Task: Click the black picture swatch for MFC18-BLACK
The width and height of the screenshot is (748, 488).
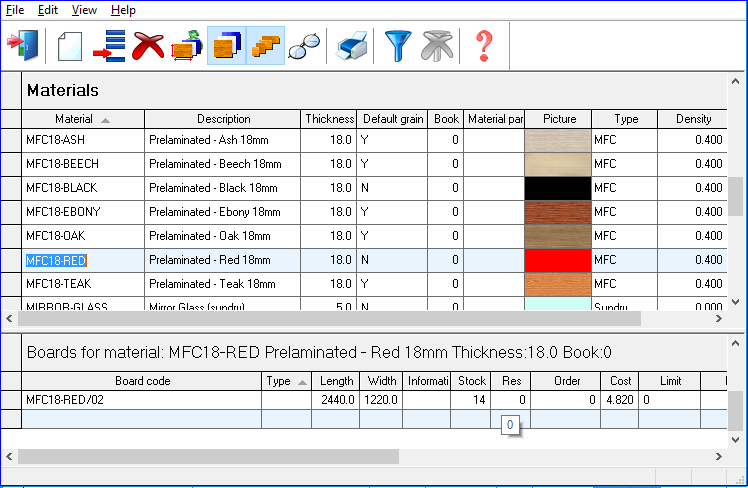Action: (558, 188)
